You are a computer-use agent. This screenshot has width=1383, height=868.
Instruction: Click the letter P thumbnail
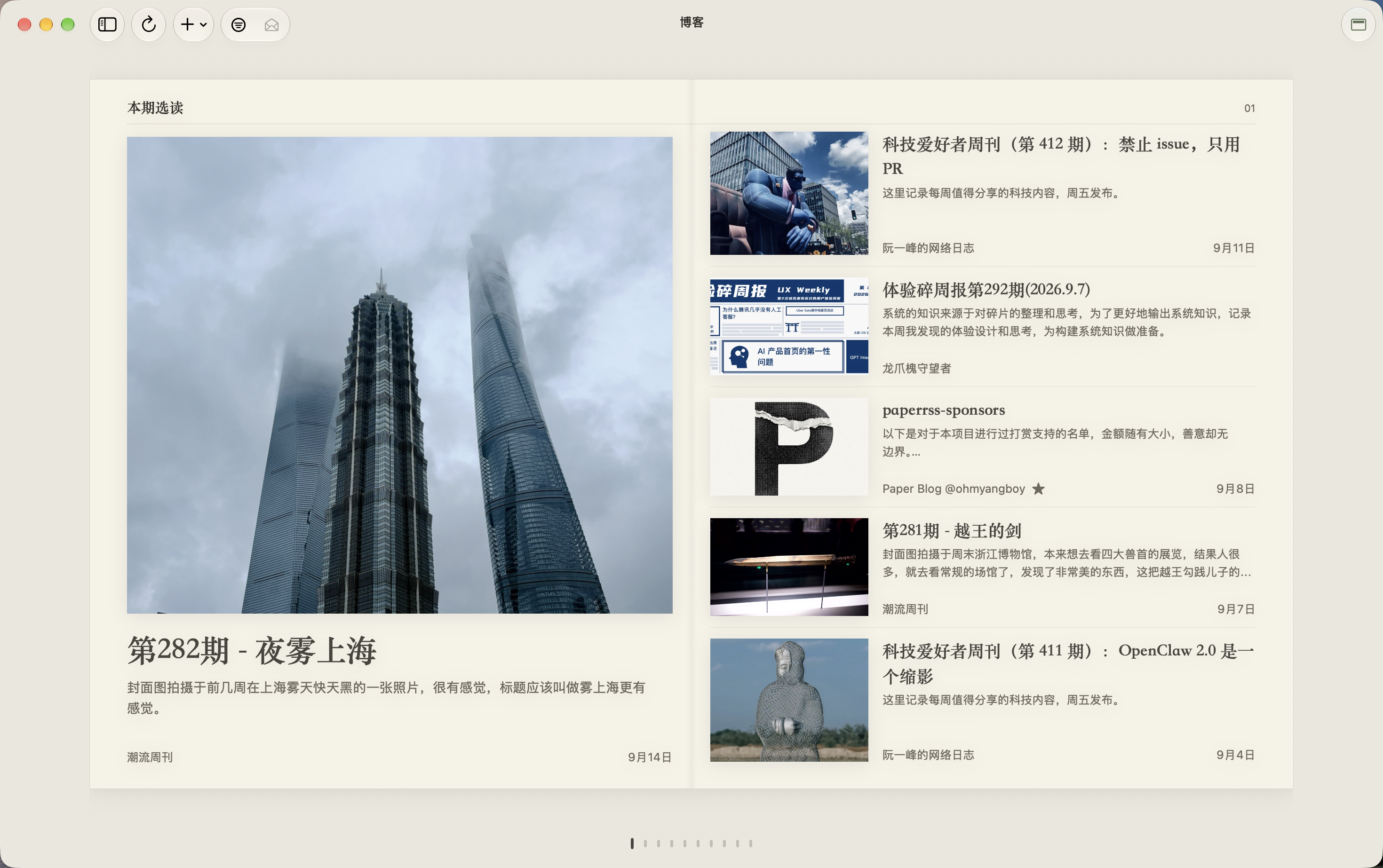[789, 447]
